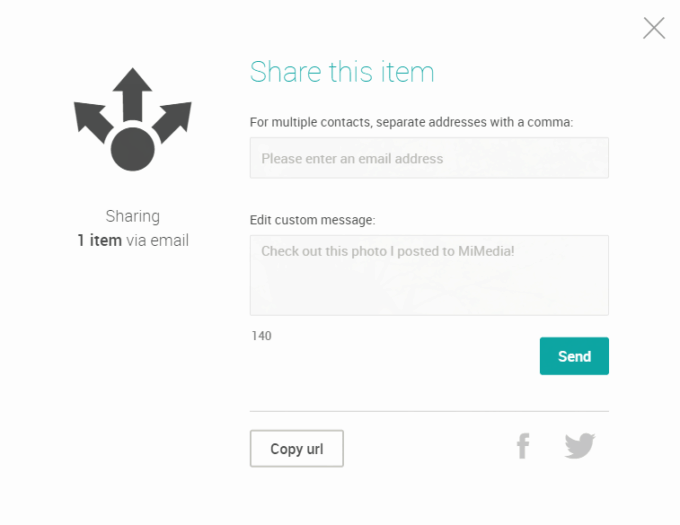Click the 140 character counter
The height and width of the screenshot is (525, 680).
click(x=261, y=336)
